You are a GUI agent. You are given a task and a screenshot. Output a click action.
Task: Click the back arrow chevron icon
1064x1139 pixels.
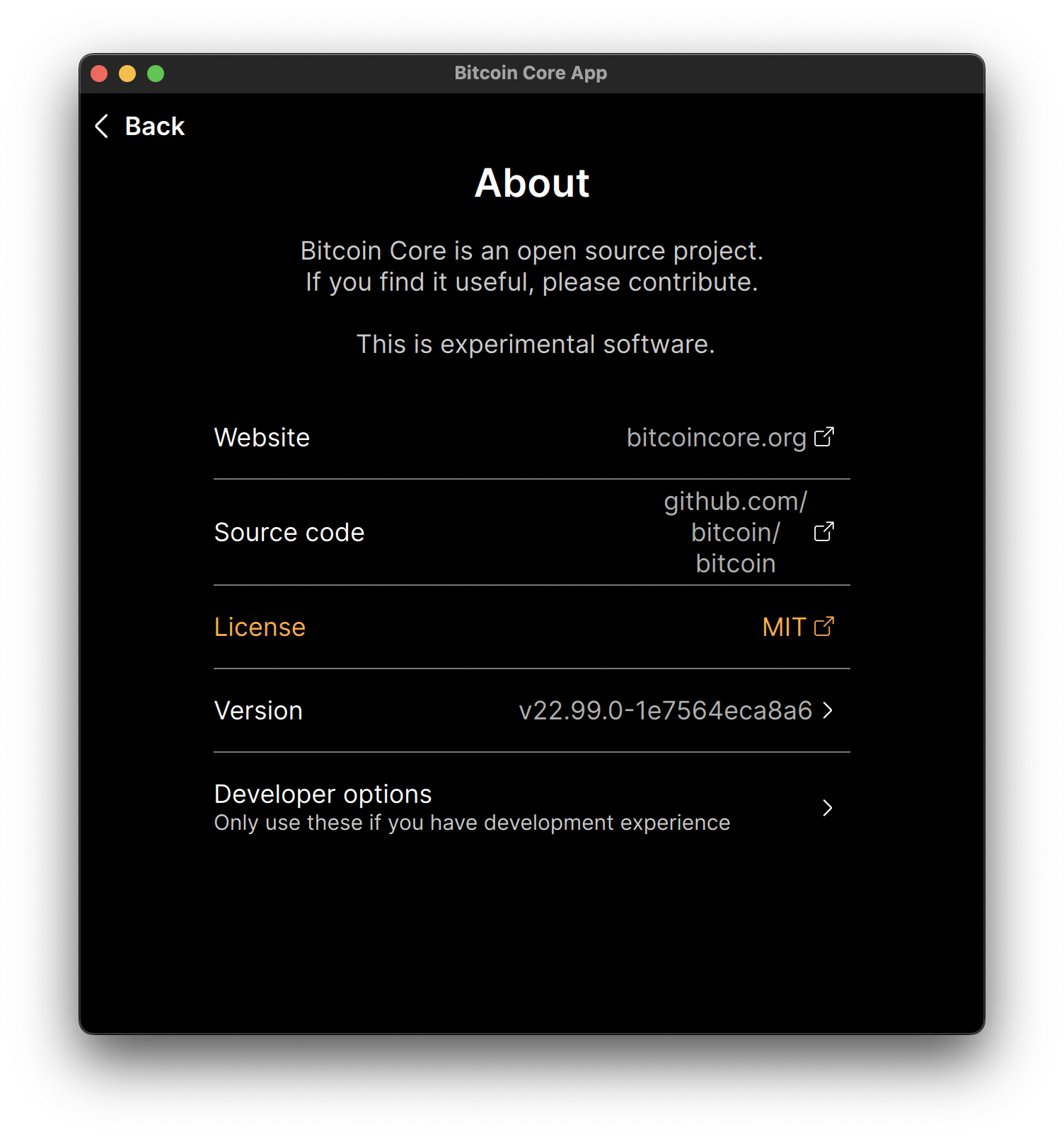(x=102, y=126)
